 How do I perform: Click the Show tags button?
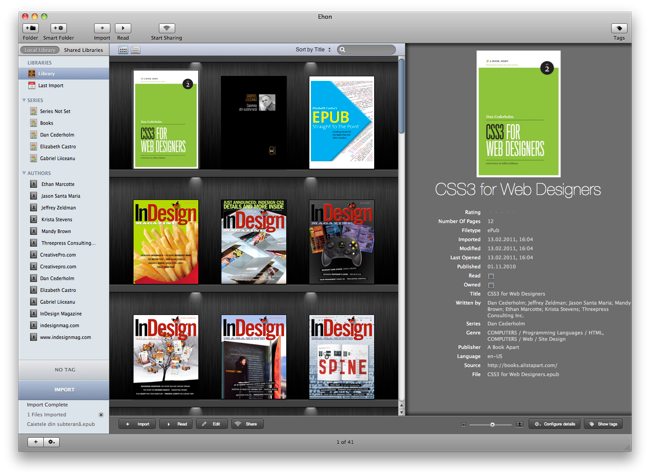(603, 424)
